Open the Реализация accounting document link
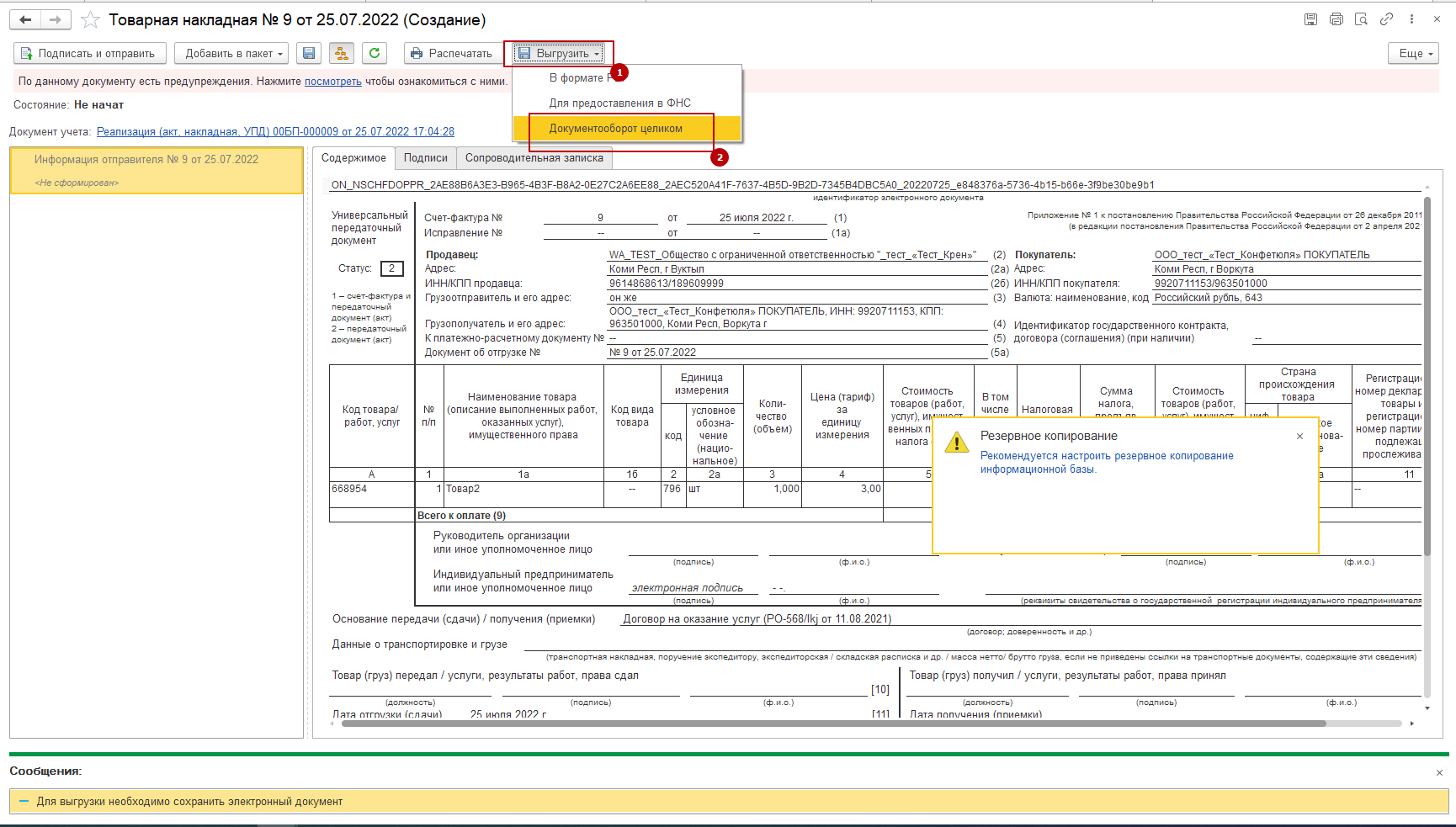This screenshot has width=1456, height=827. tap(275, 131)
